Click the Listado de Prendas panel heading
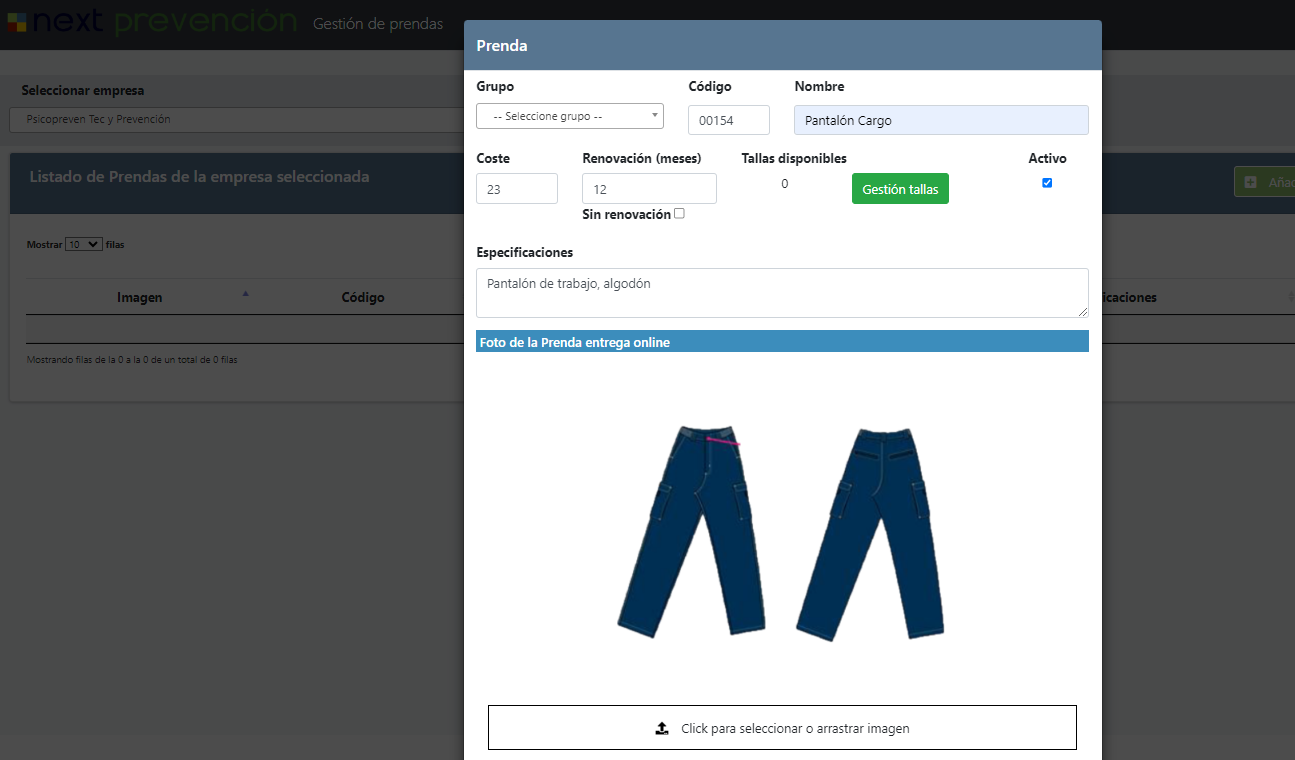This screenshot has height=760, width=1295. click(x=199, y=177)
